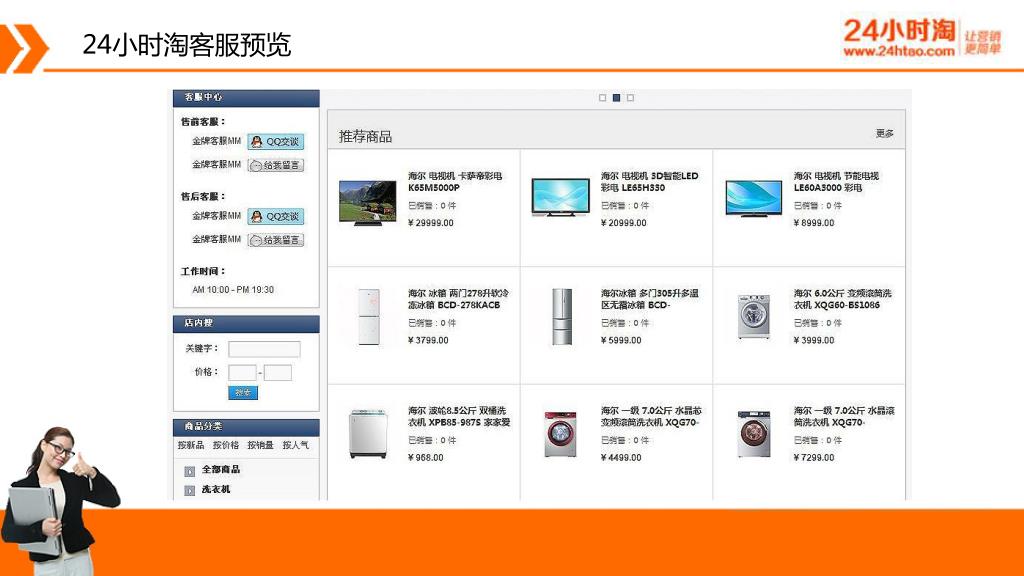
Task: Open multi-door 305L fridge thumbnail
Action: click(562, 317)
